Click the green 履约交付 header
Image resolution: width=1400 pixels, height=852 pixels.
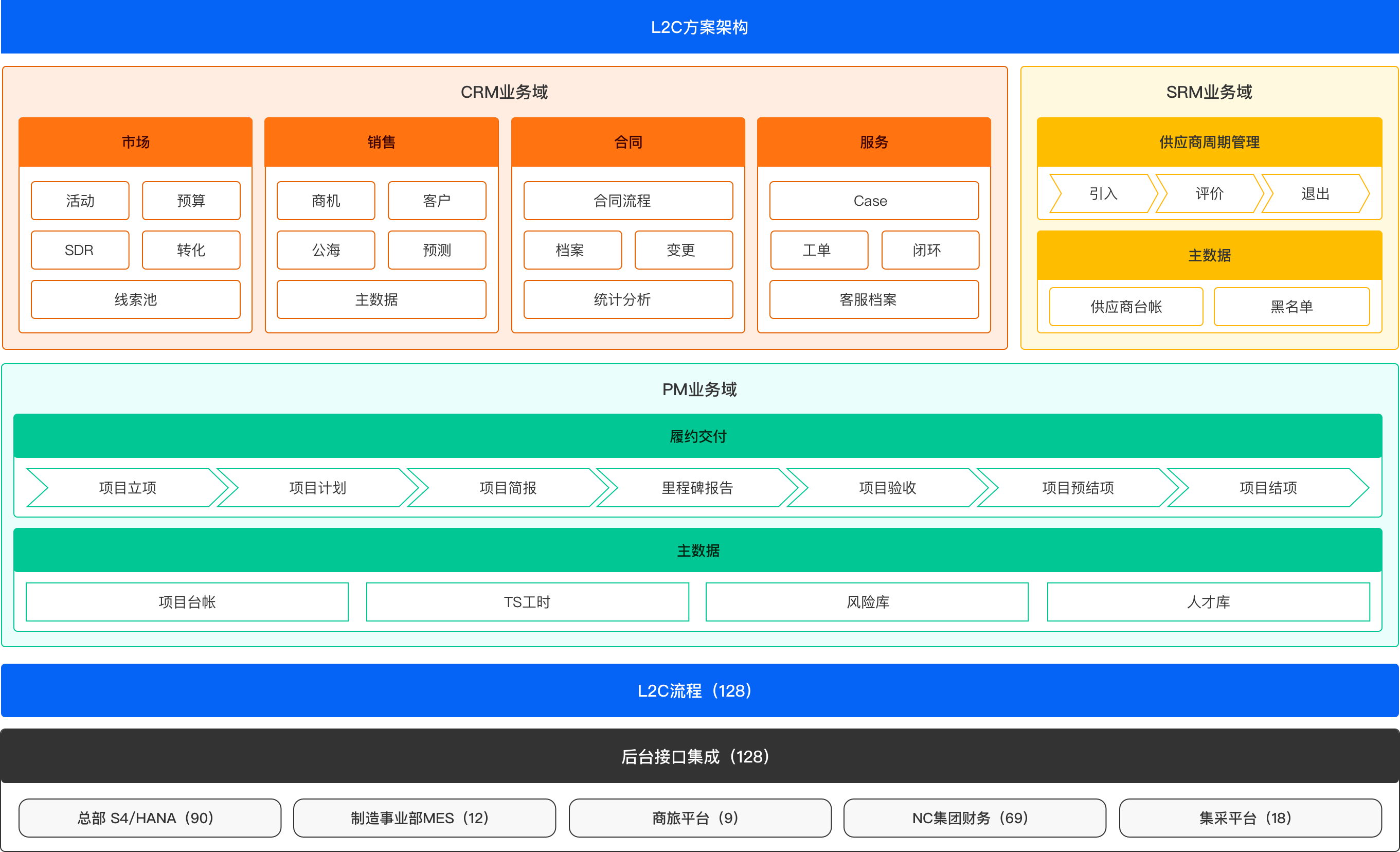tap(698, 436)
